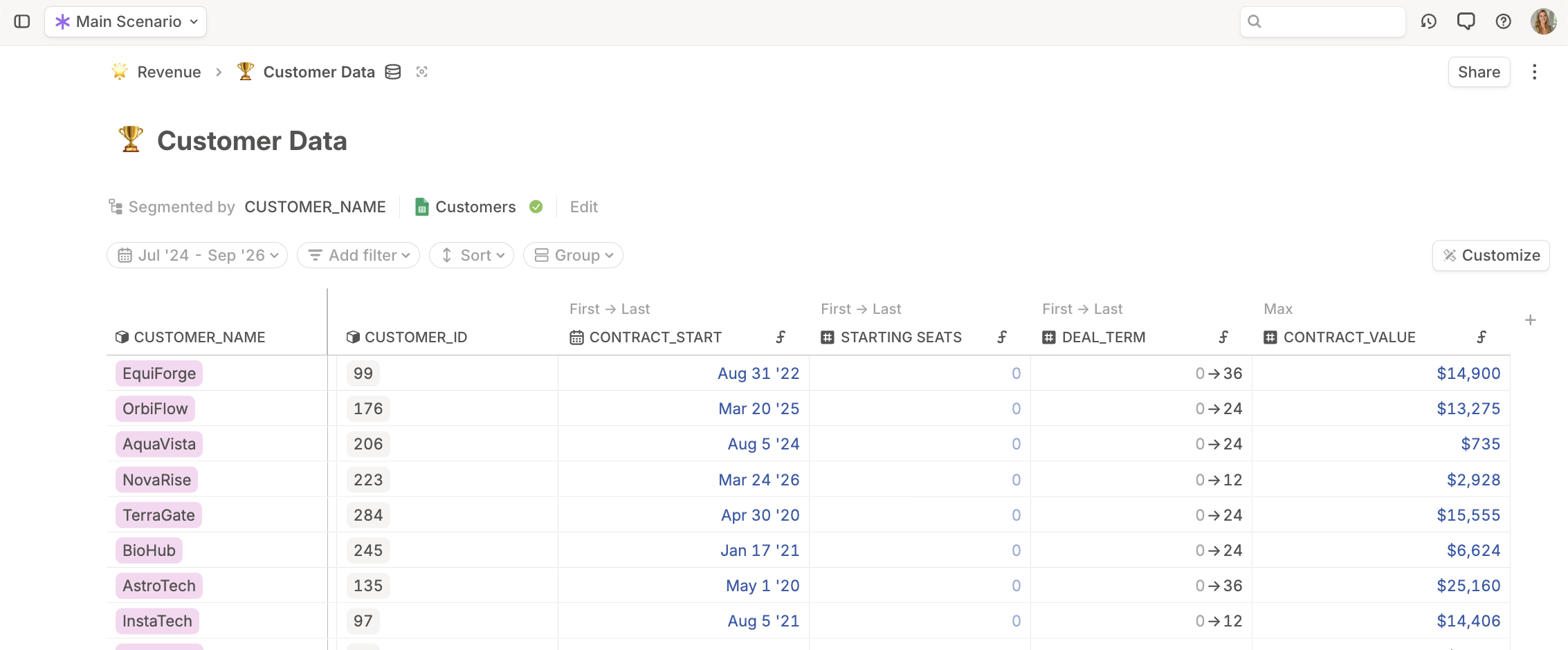Click contract value $15,555
This screenshot has width=1568, height=650.
1468,515
